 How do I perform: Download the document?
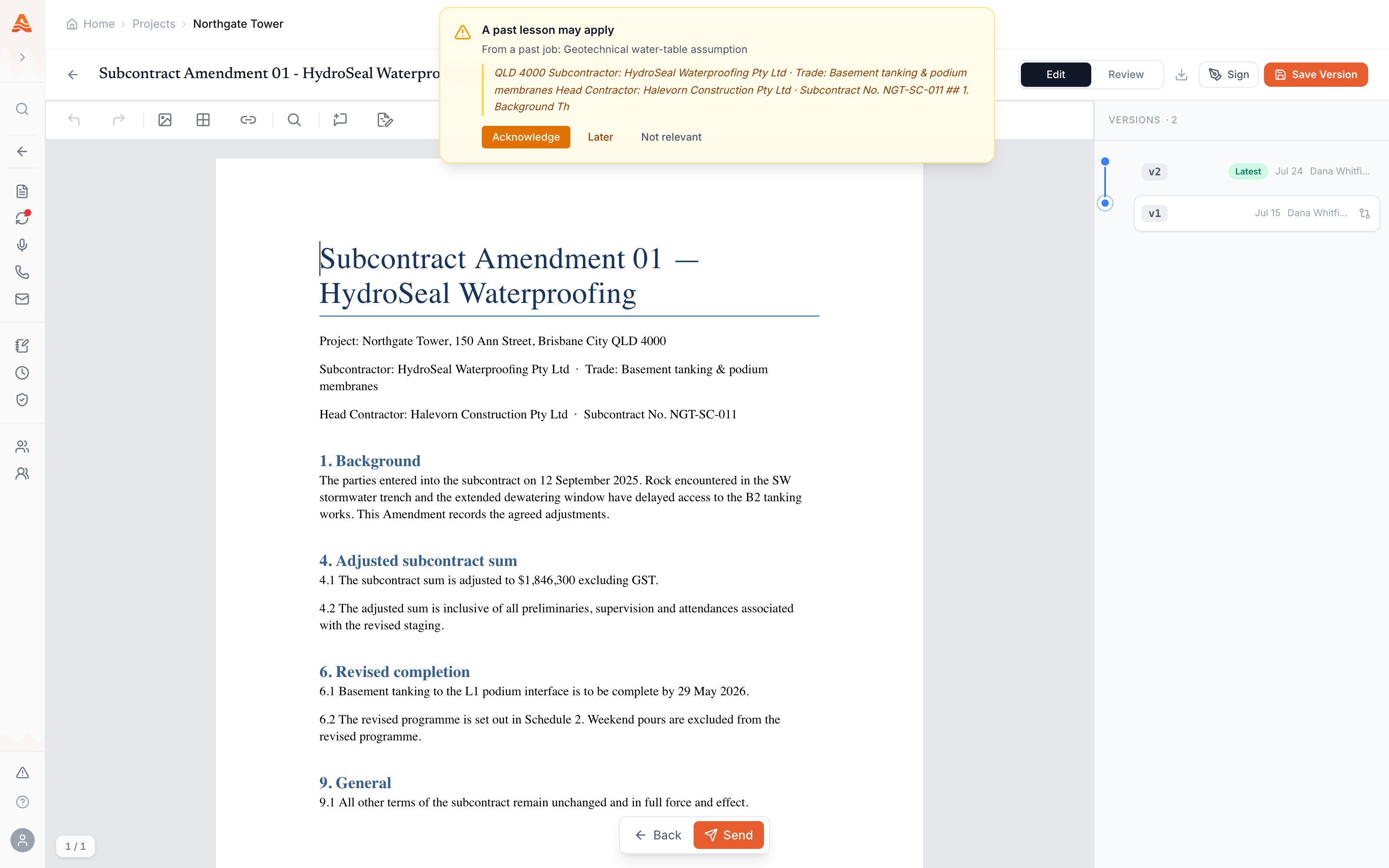click(1181, 75)
